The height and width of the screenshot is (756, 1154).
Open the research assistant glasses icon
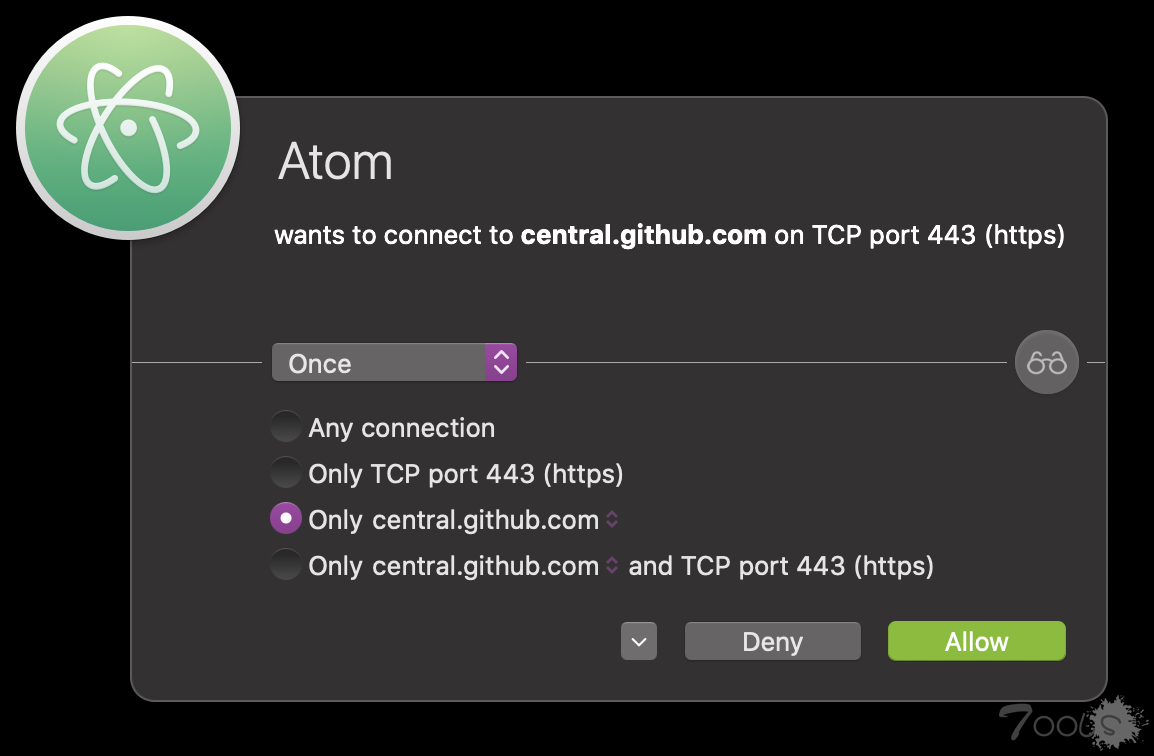[x=1046, y=363]
